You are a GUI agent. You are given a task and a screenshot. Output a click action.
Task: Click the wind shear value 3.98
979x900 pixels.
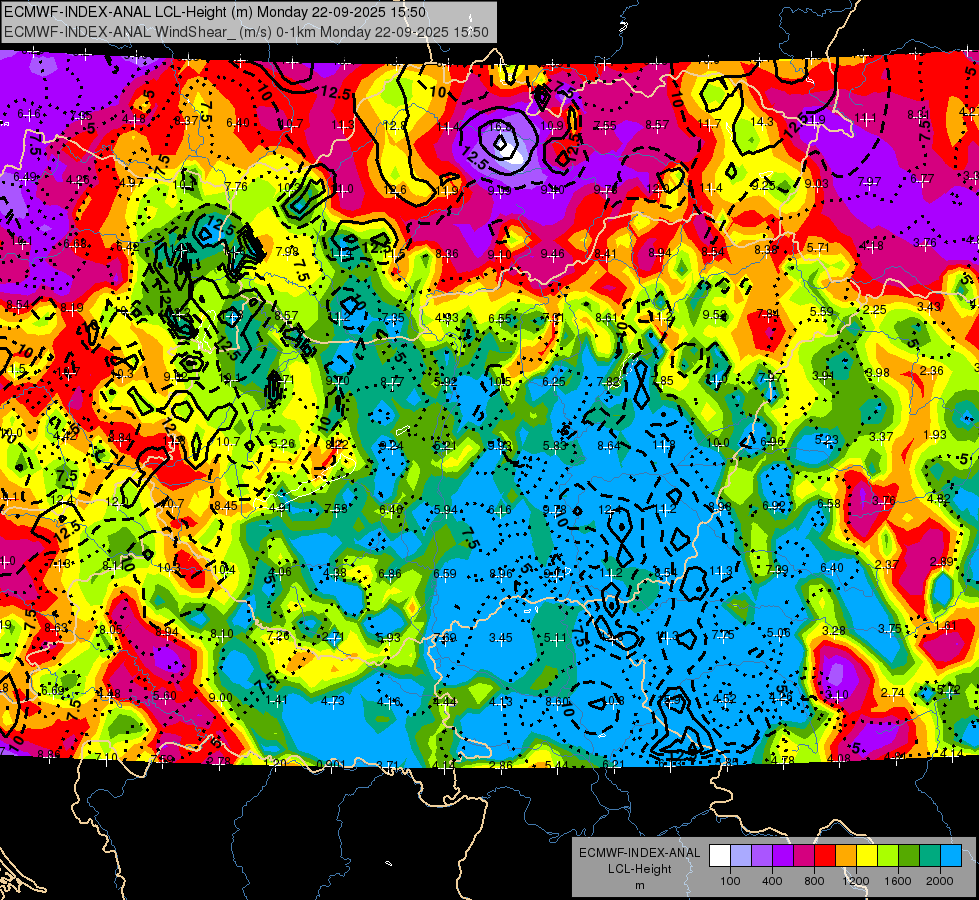[x=877, y=373]
